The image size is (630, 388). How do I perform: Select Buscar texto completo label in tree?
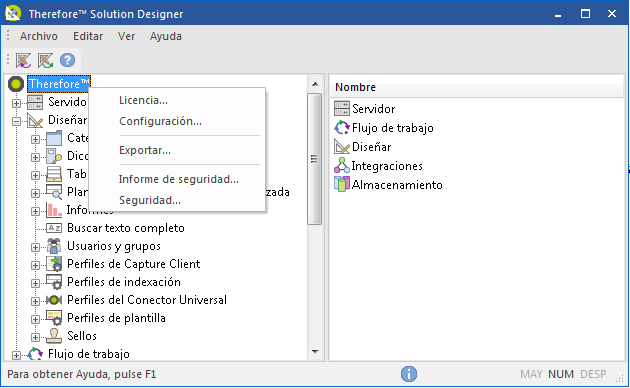coord(126,228)
